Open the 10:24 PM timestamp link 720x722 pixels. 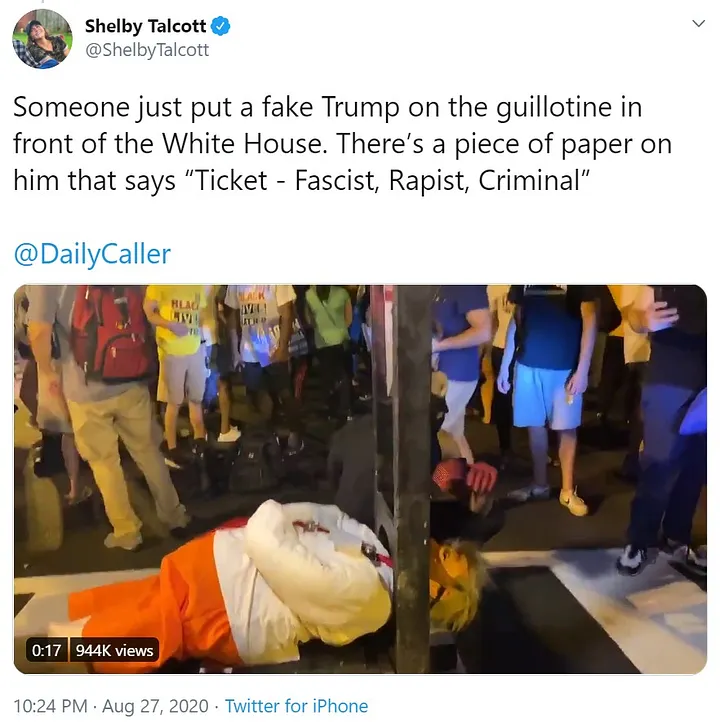50,705
